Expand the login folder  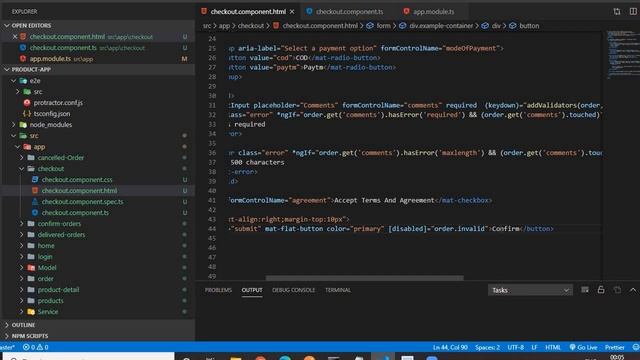[x=22, y=257]
